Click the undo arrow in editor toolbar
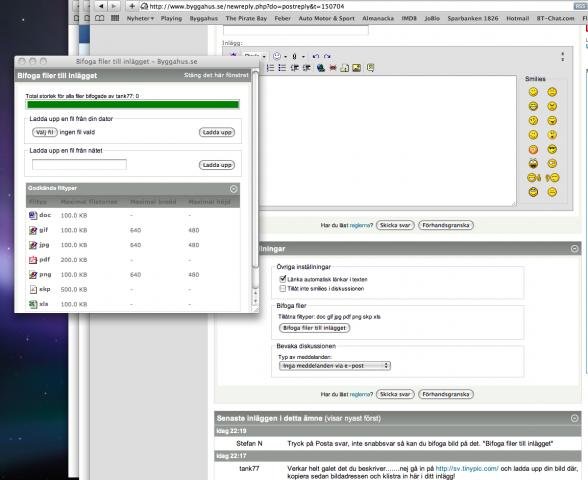The height and width of the screenshot is (480, 588). pyautogui.click(x=315, y=57)
